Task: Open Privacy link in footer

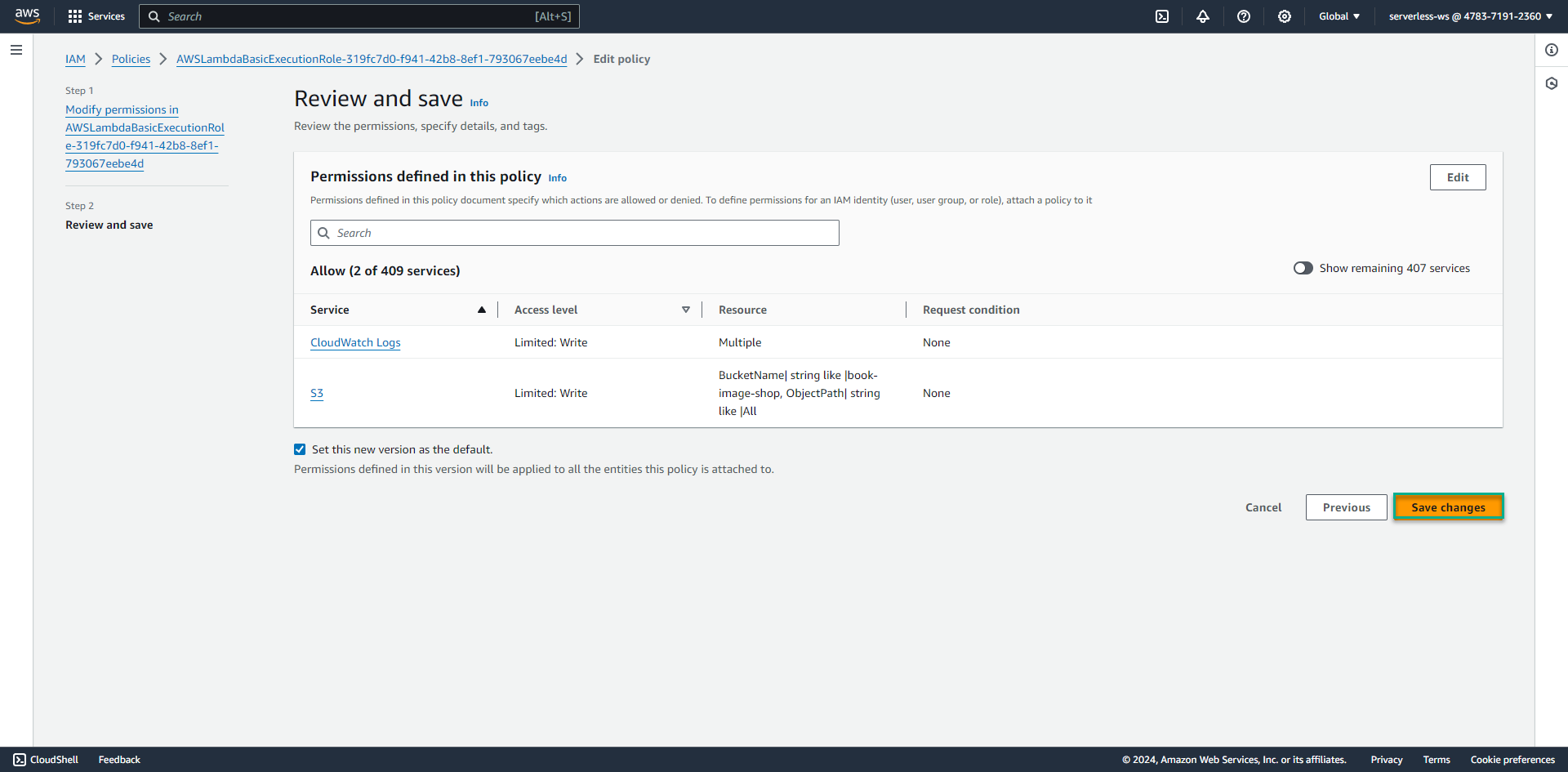Action: pyautogui.click(x=1387, y=760)
